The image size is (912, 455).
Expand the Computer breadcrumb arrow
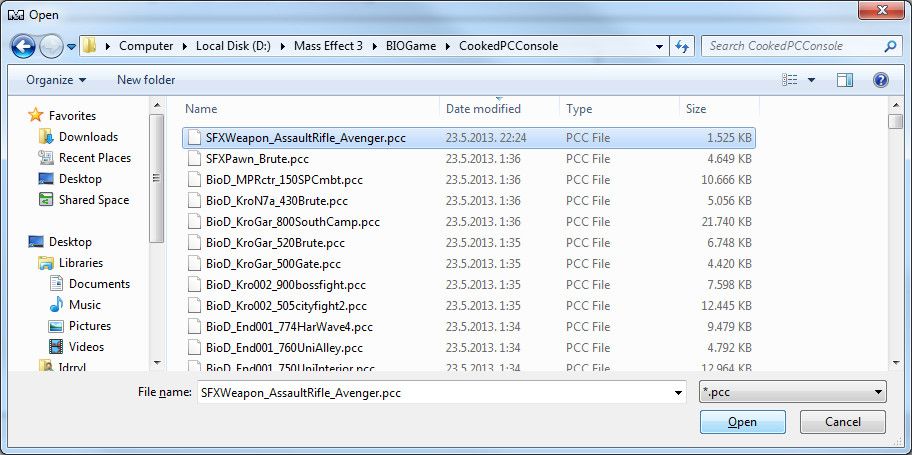tap(186, 46)
